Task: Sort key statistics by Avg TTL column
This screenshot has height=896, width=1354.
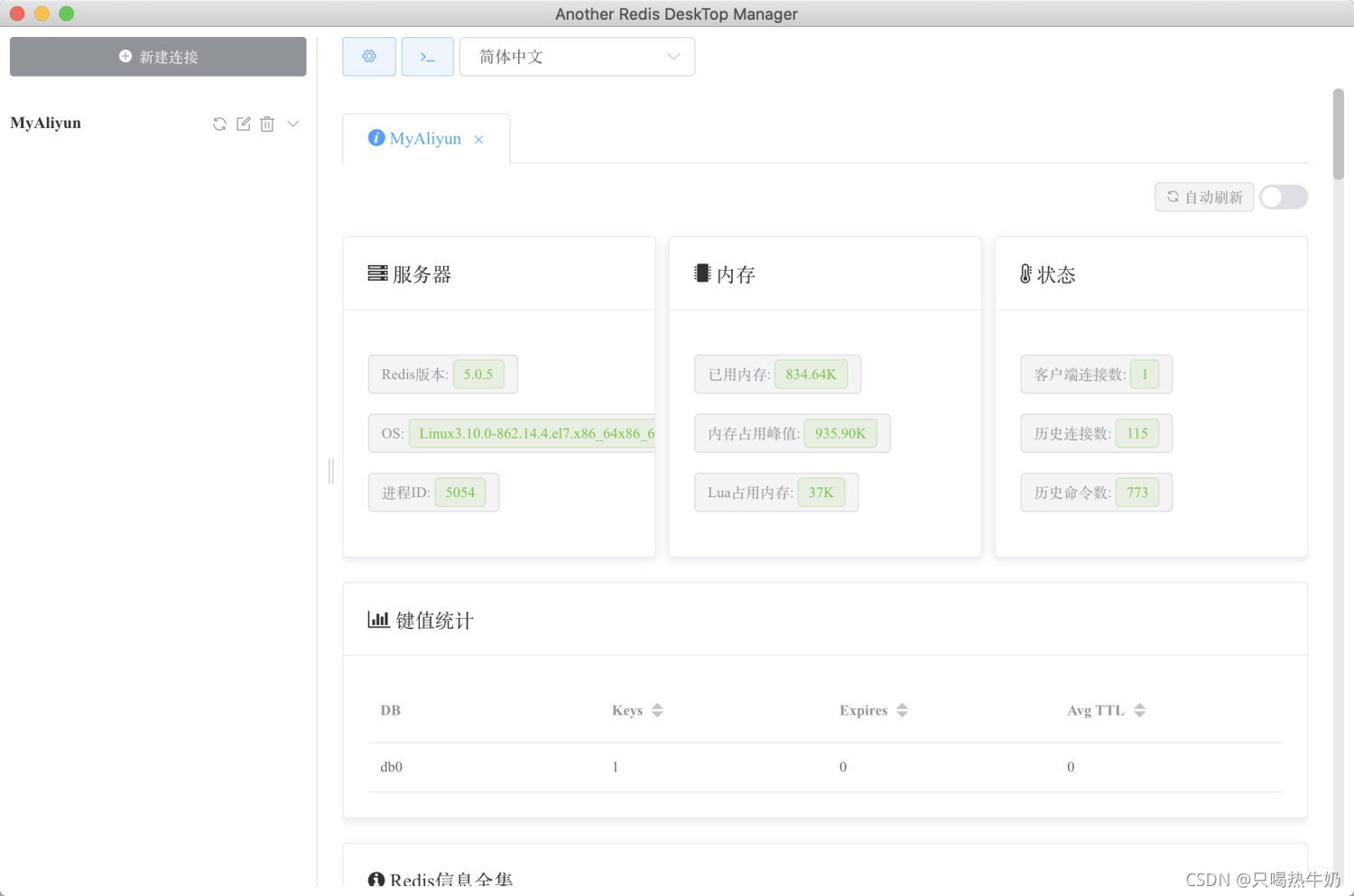Action: pyautogui.click(x=1139, y=710)
